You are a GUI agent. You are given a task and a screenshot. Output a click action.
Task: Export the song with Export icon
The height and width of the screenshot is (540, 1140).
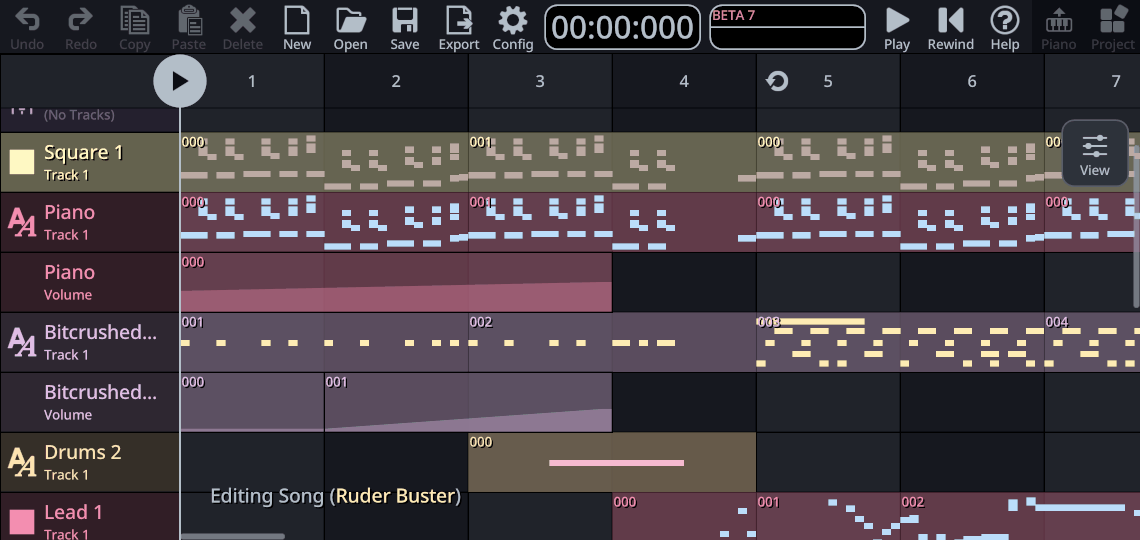(459, 20)
